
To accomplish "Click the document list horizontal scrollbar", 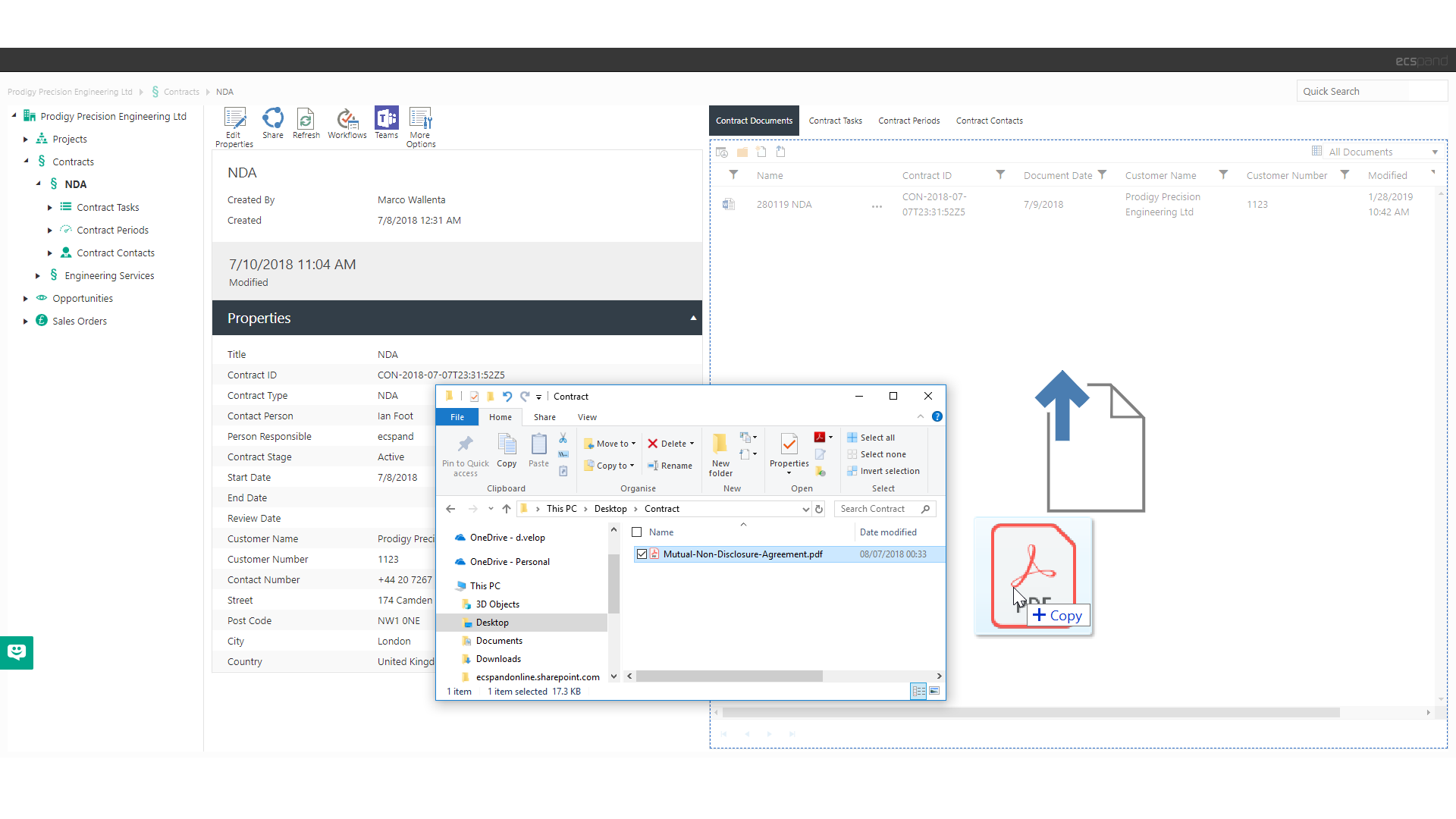I will click(x=1031, y=713).
